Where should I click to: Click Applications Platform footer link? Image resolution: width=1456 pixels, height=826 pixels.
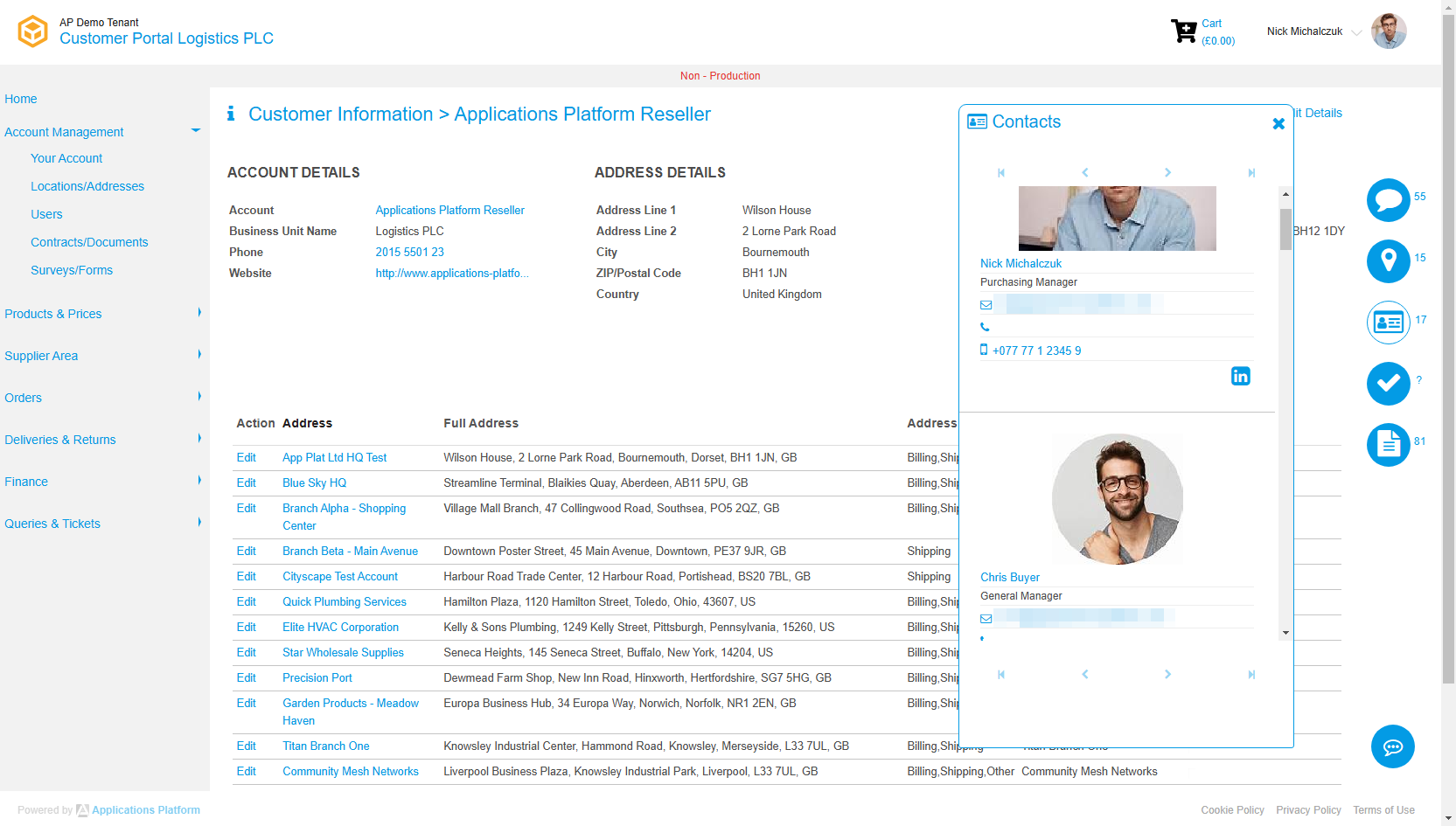pyautogui.click(x=146, y=810)
